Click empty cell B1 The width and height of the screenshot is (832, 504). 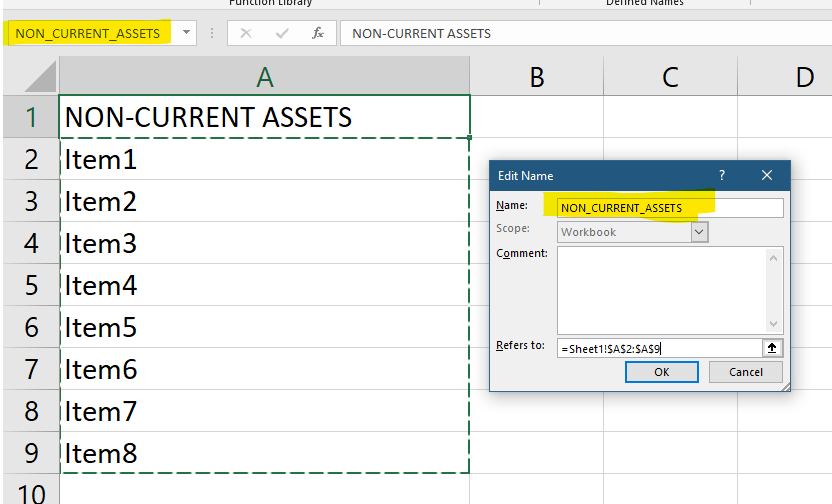[536, 117]
